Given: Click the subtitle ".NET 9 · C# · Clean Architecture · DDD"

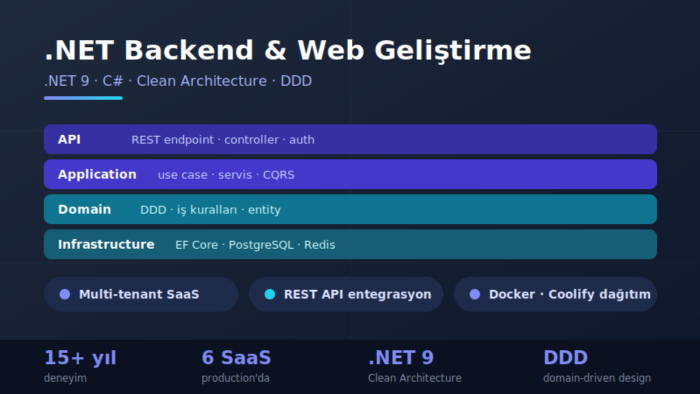Looking at the screenshot, I should point(178,81).
